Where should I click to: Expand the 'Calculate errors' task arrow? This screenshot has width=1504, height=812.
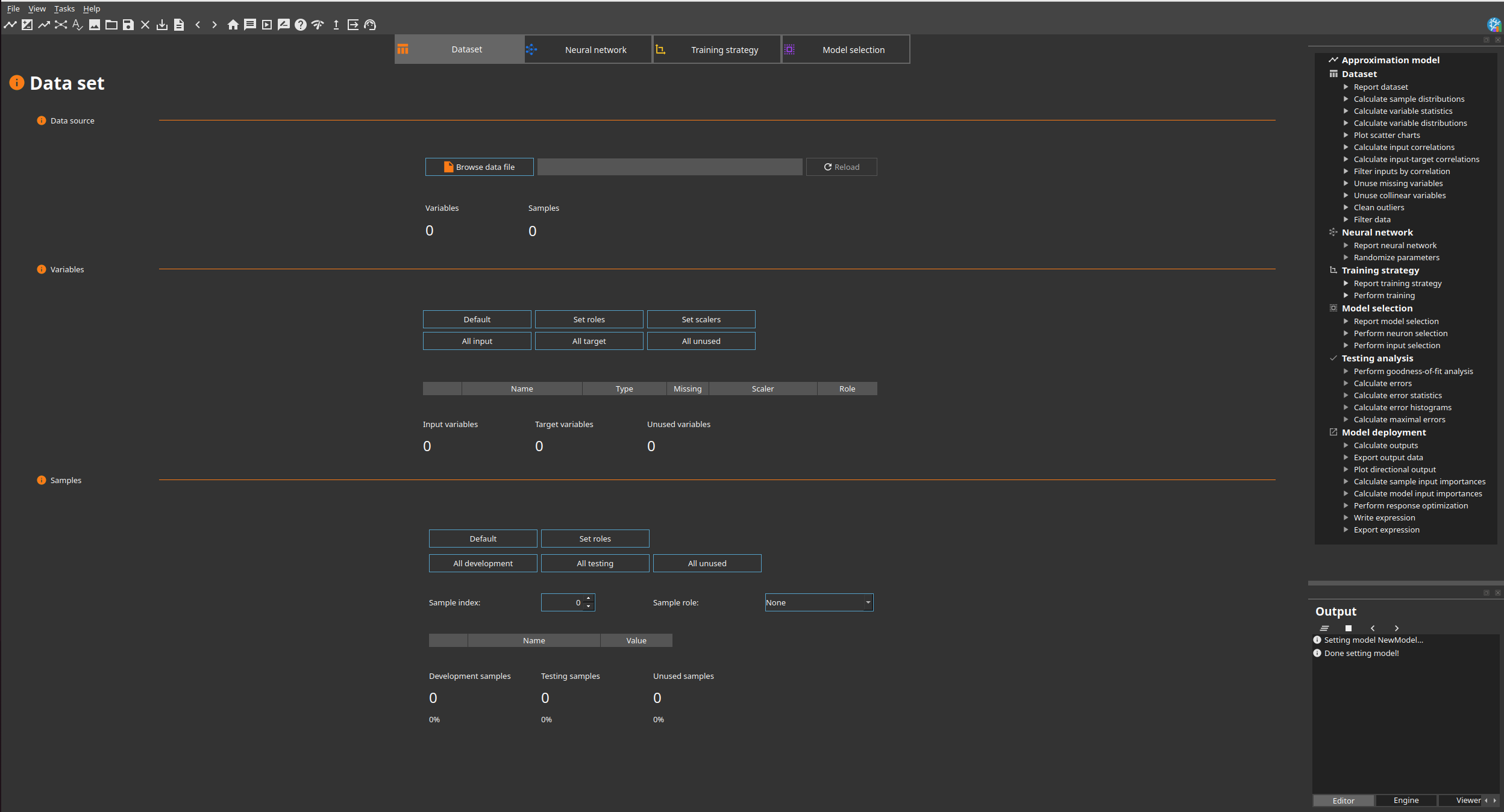click(x=1346, y=383)
